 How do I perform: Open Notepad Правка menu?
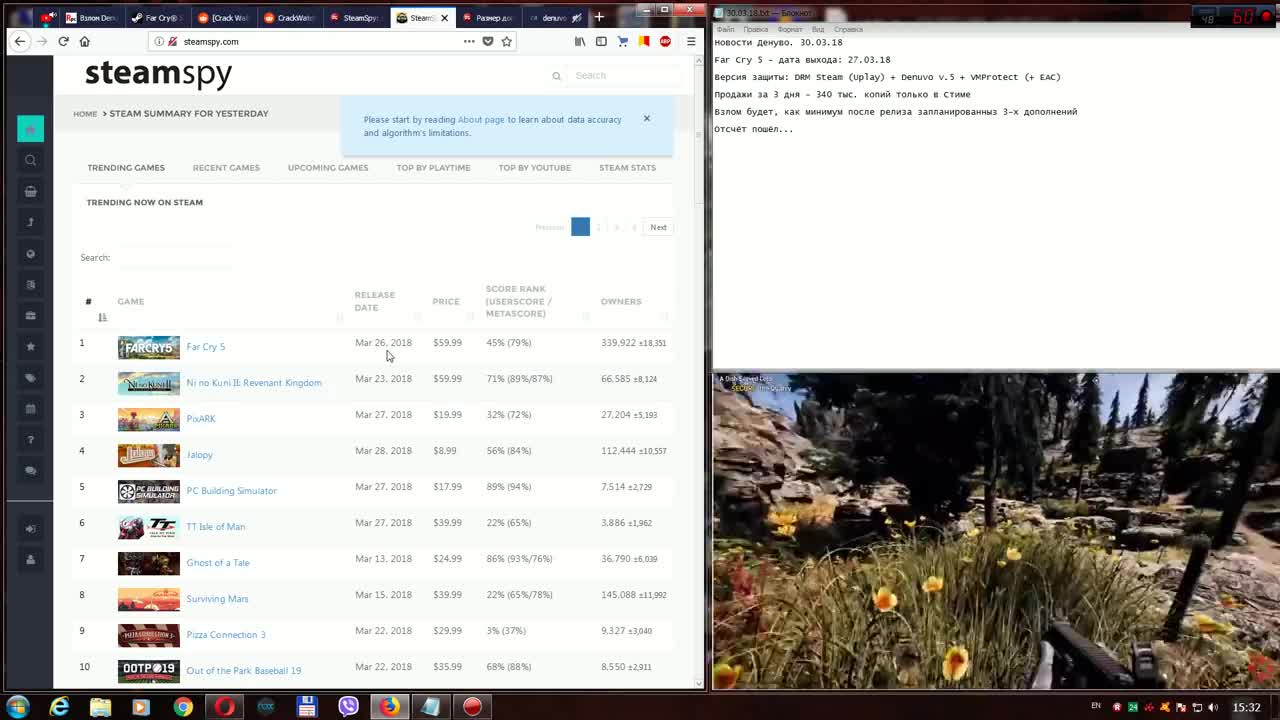756,29
